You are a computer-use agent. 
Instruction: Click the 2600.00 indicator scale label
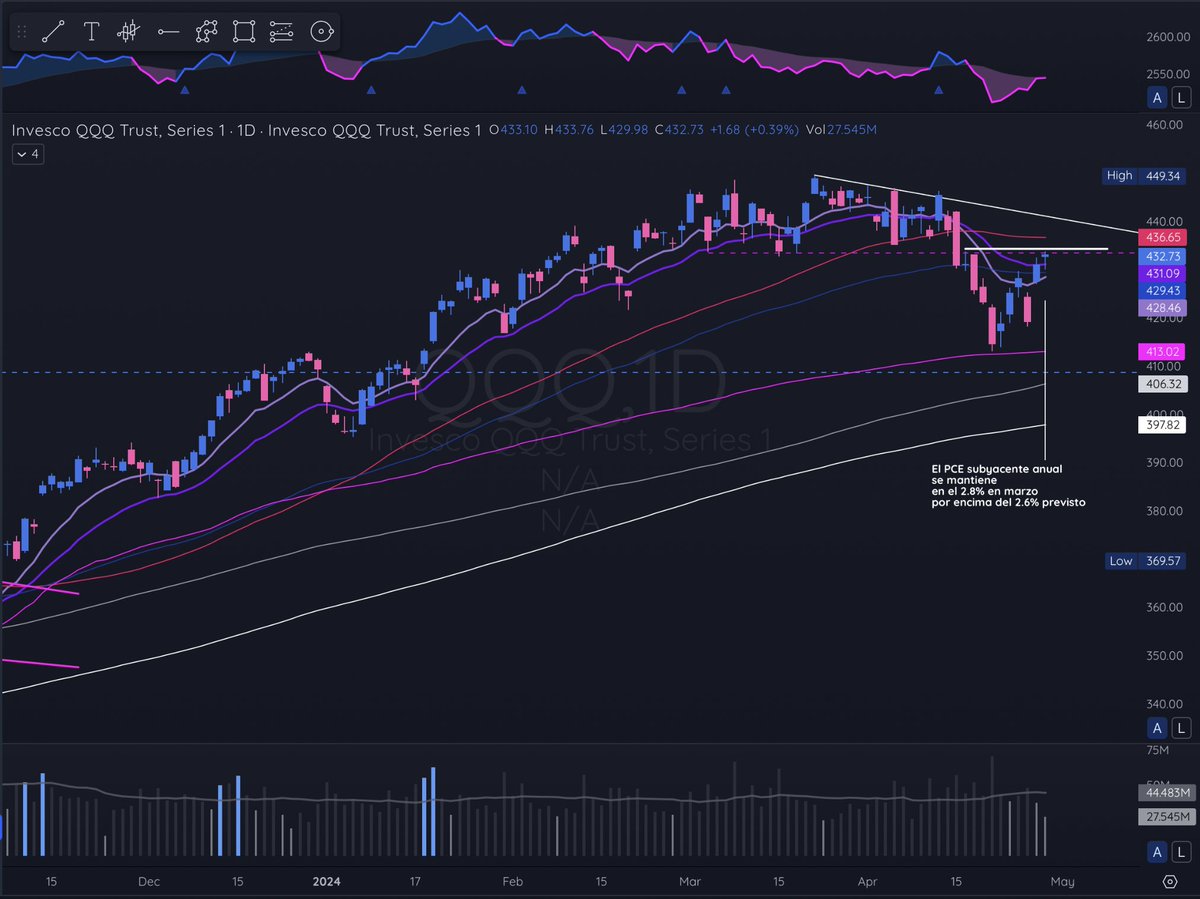pos(1166,37)
